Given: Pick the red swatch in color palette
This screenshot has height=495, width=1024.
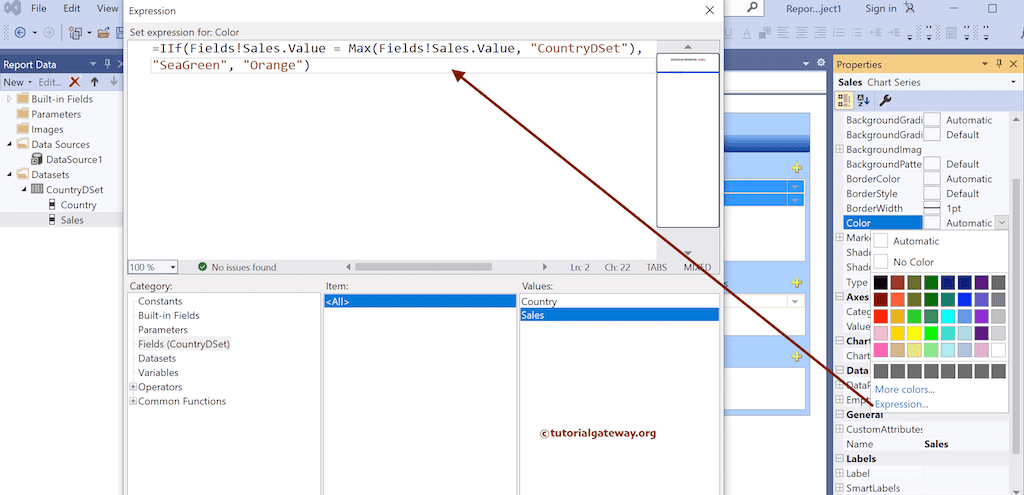Looking at the screenshot, I should pos(881,316).
